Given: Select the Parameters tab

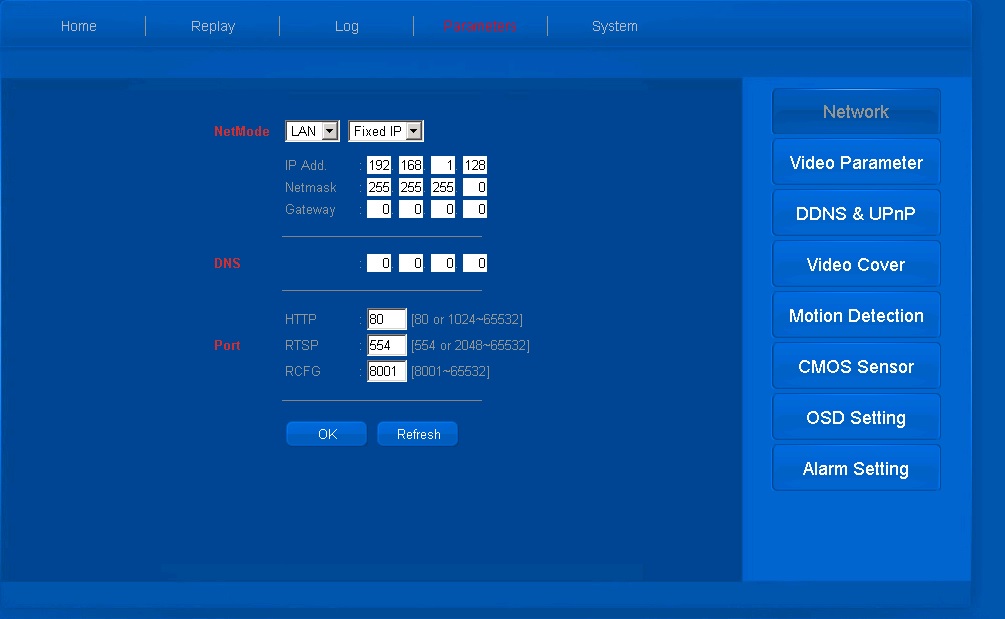Looking at the screenshot, I should [480, 26].
